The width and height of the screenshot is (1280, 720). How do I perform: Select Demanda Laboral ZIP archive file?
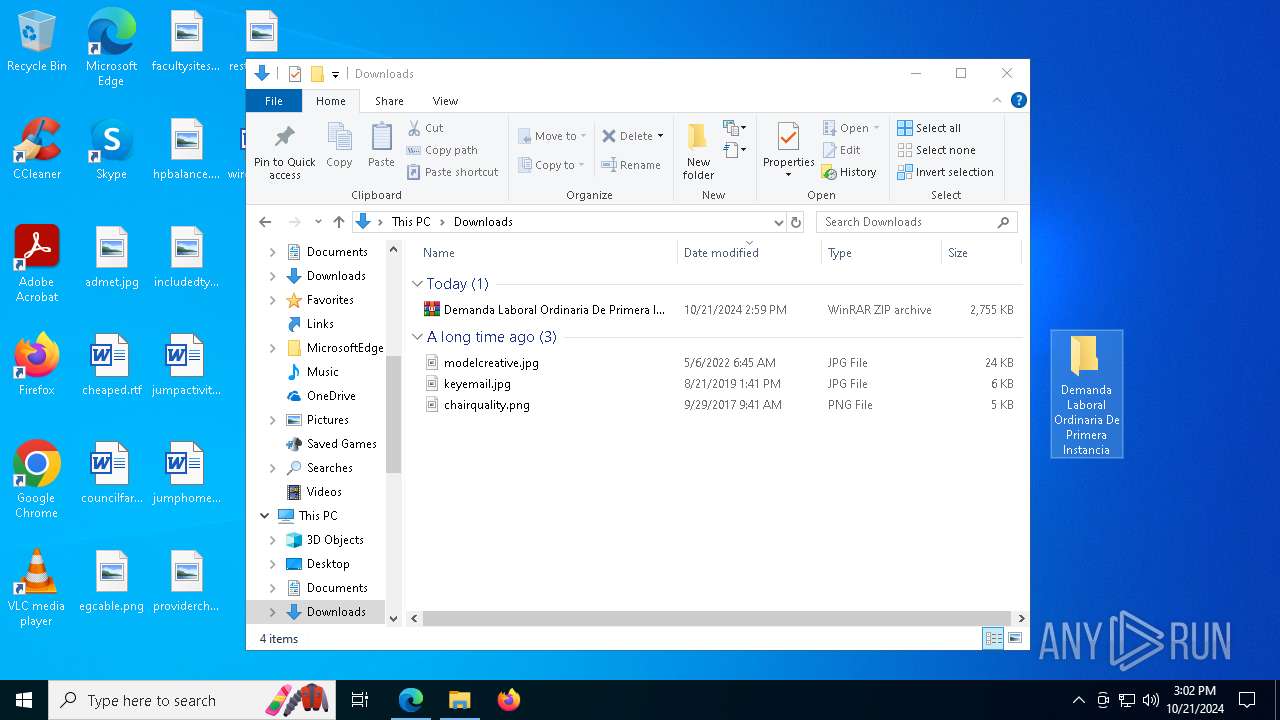click(718, 310)
